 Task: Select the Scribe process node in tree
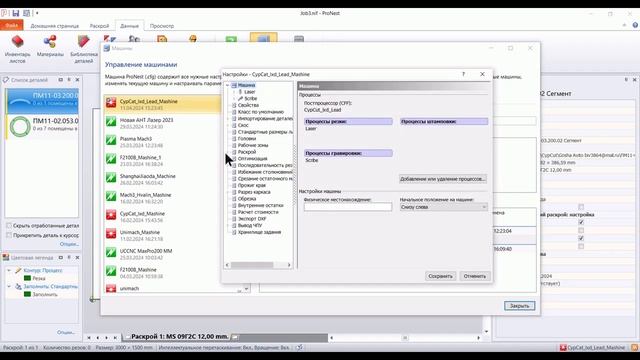(x=251, y=98)
